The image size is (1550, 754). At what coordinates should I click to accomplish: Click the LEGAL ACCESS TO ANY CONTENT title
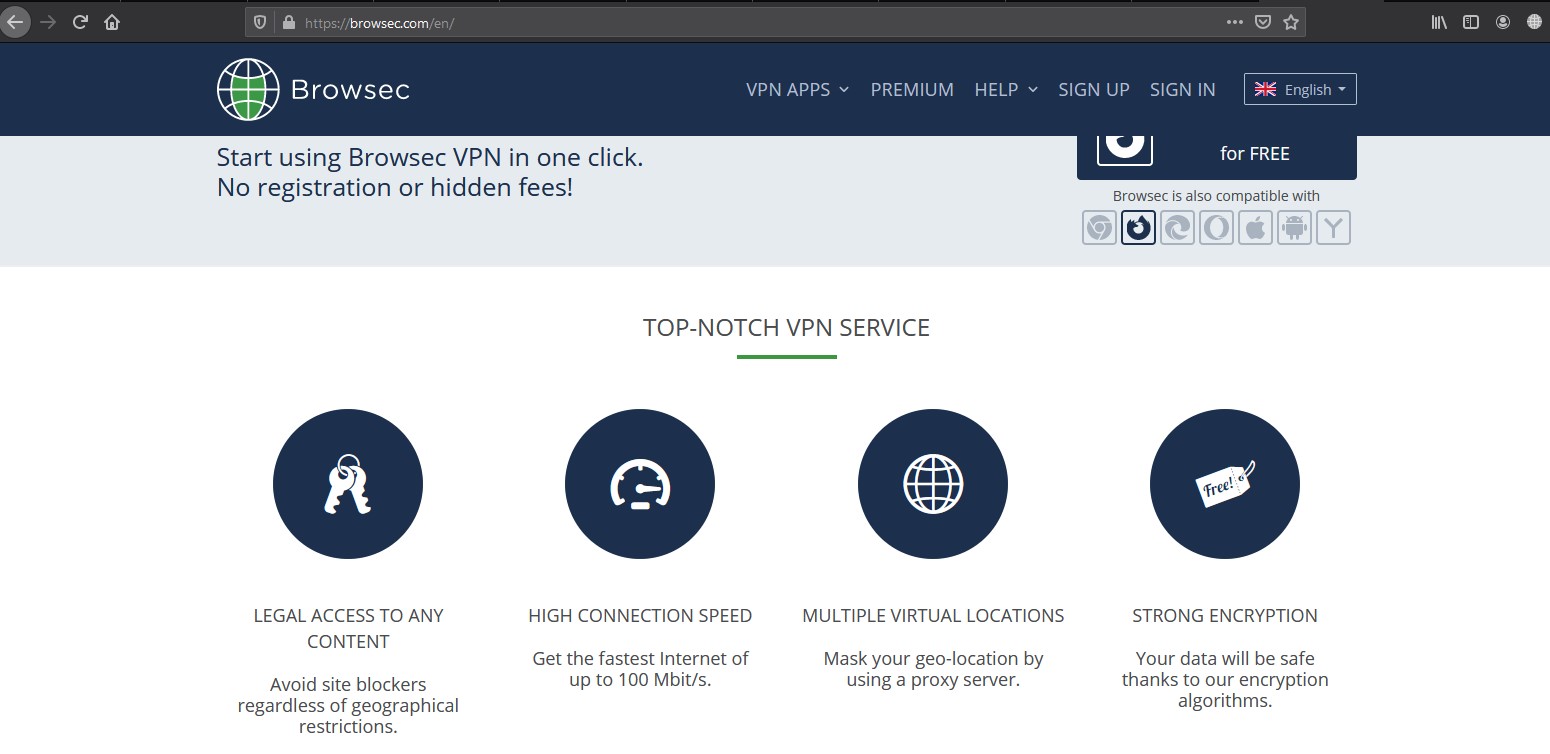coord(348,629)
